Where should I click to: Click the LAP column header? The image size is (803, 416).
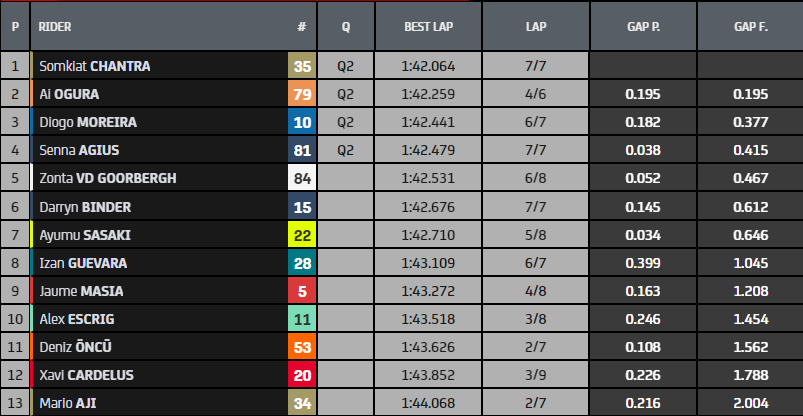(x=535, y=27)
